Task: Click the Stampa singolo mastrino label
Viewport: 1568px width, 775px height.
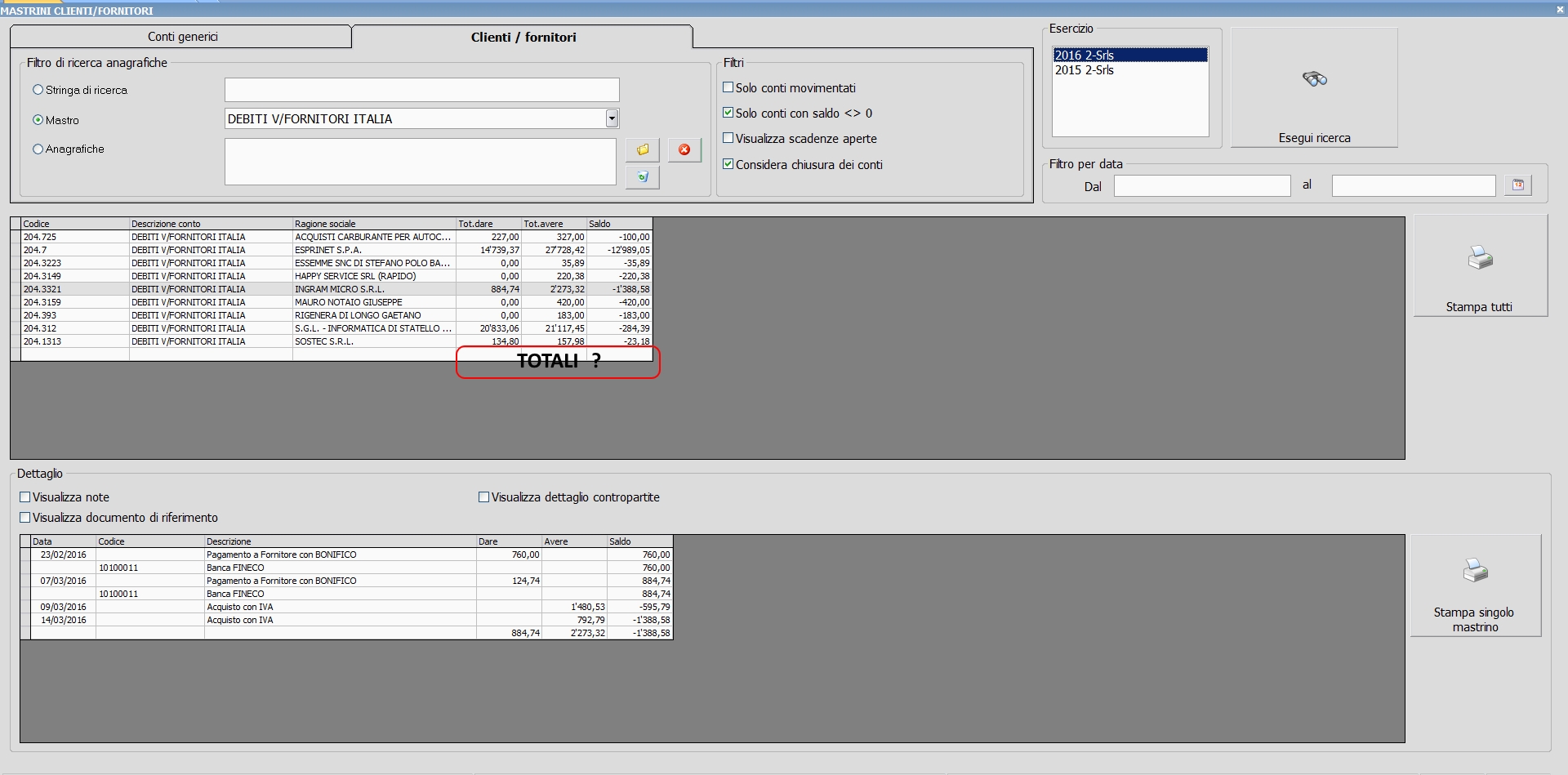Action: [1475, 620]
